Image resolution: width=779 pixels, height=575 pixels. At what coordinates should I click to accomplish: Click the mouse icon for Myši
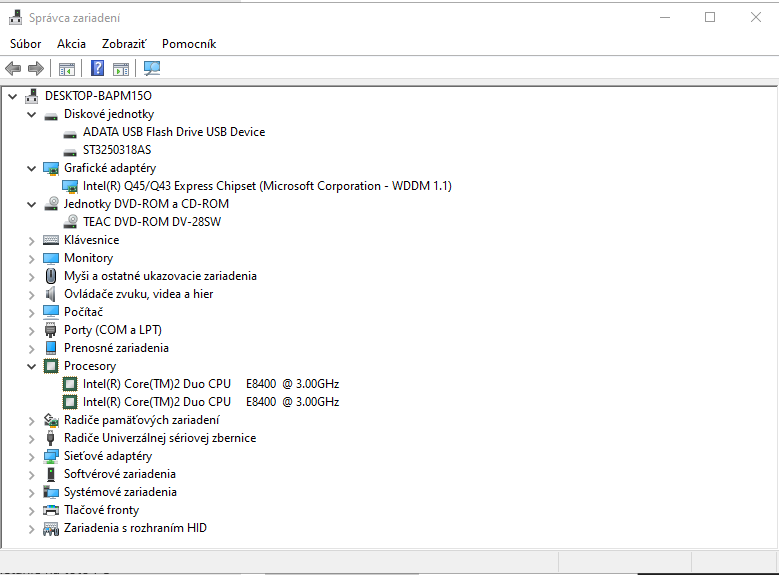tap(51, 276)
